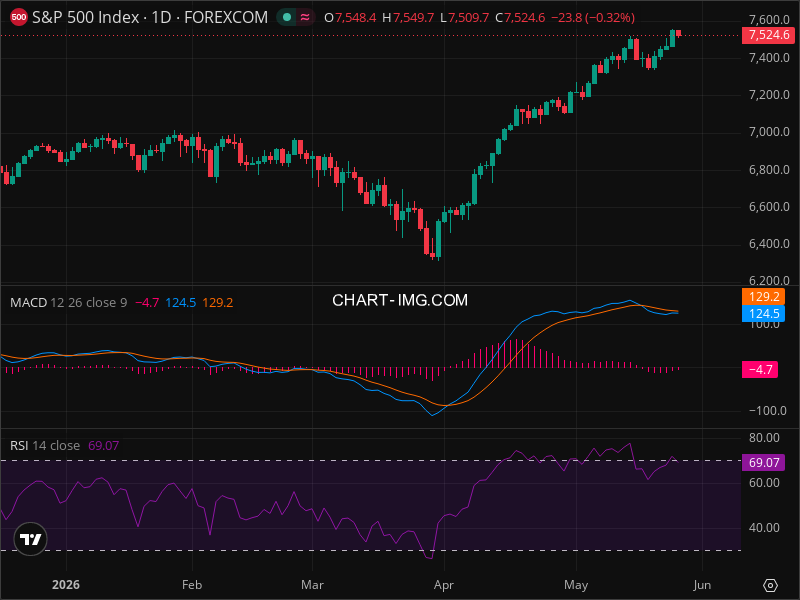The image size is (800, 600).
Task: Click the 7,000.0 price axis label
Action: click(769, 132)
